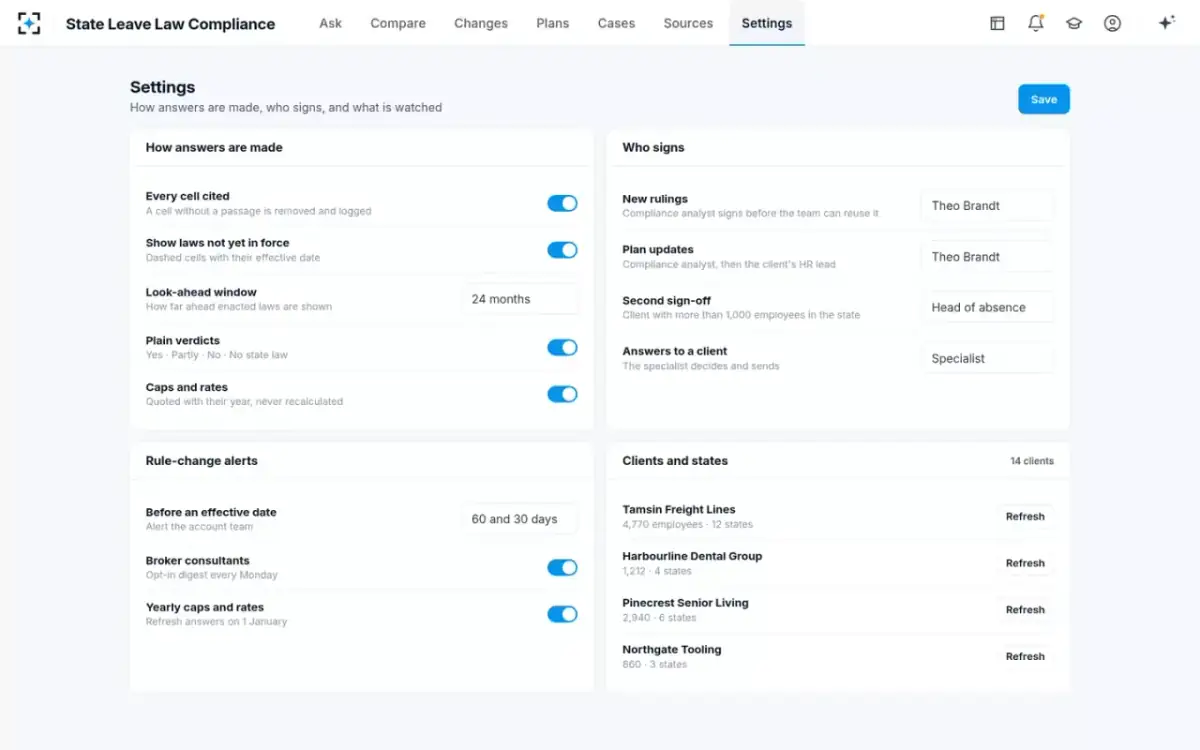Screen dimensions: 1200x750
Task: Click the Clients and states heading
Action: [x=675, y=461]
